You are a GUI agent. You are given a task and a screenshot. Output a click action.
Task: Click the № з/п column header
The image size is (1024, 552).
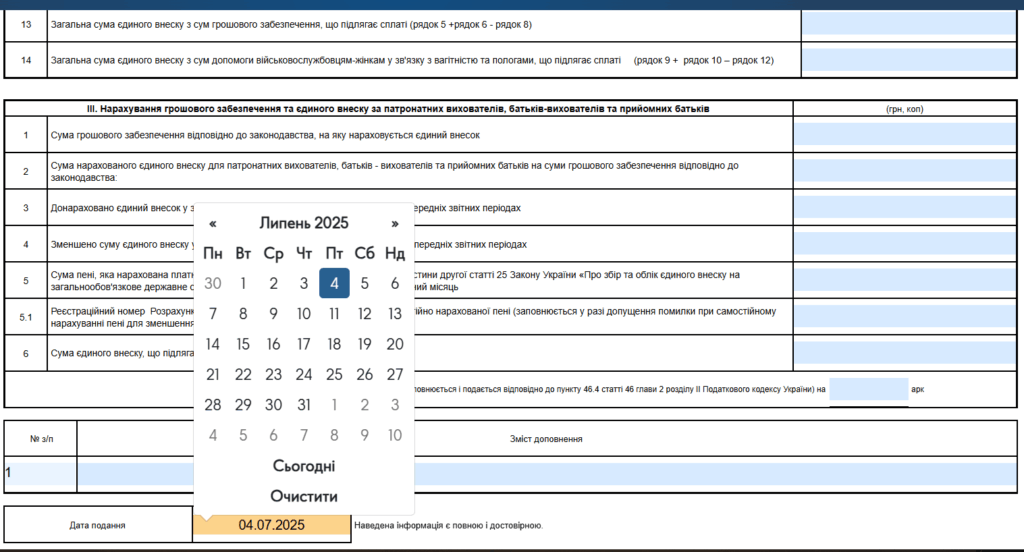(41, 439)
